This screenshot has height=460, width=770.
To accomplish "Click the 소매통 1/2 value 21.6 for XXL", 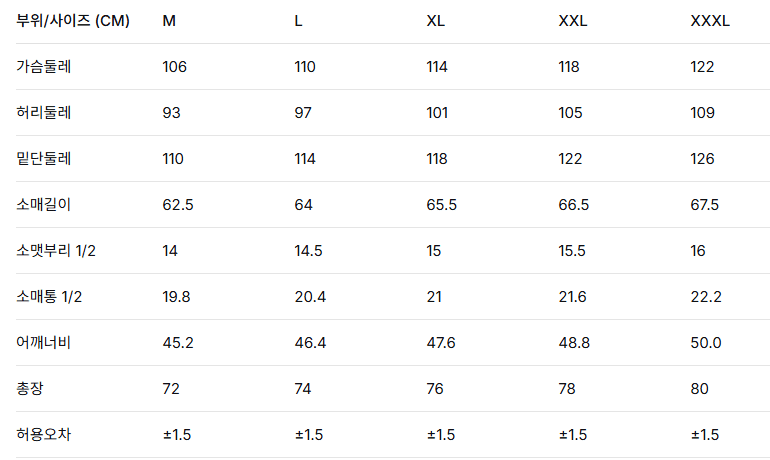I will (573, 297).
